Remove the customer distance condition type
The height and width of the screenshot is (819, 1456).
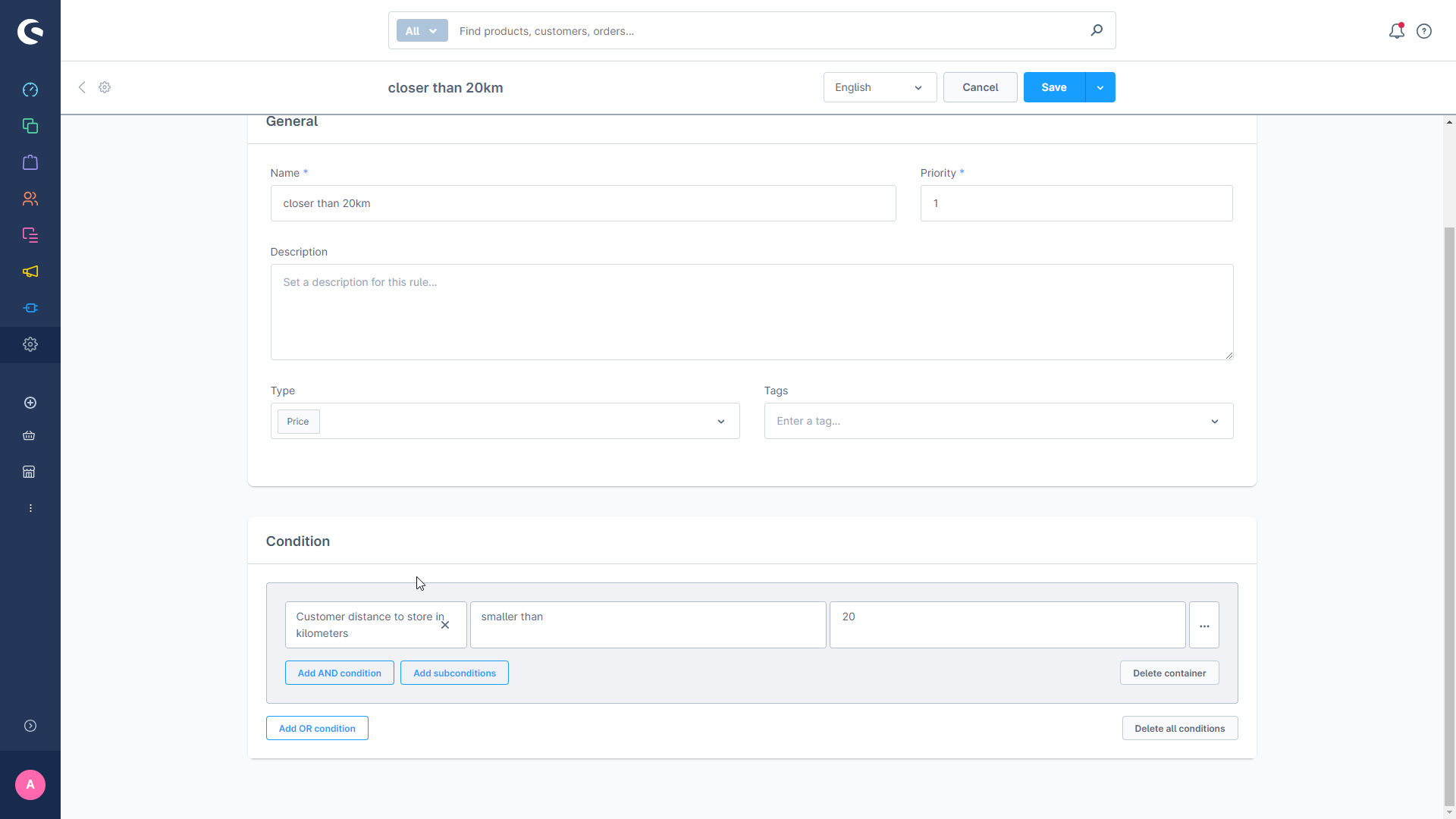pos(445,625)
